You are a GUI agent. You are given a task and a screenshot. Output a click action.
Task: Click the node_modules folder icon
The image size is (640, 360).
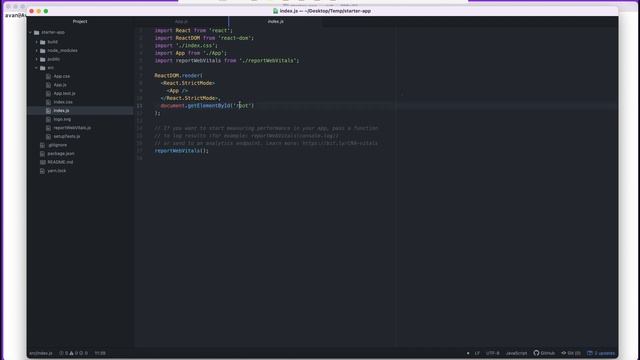(x=42, y=51)
